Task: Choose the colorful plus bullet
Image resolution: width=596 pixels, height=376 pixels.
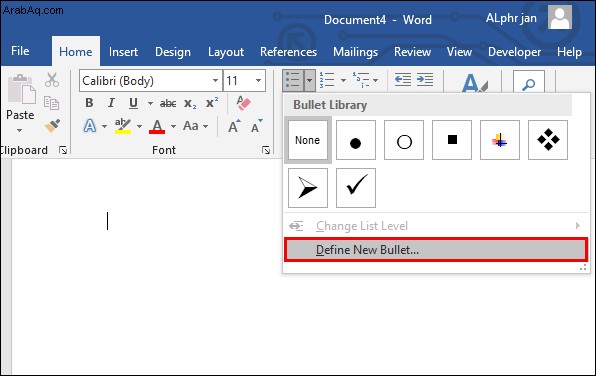Action: coord(500,140)
